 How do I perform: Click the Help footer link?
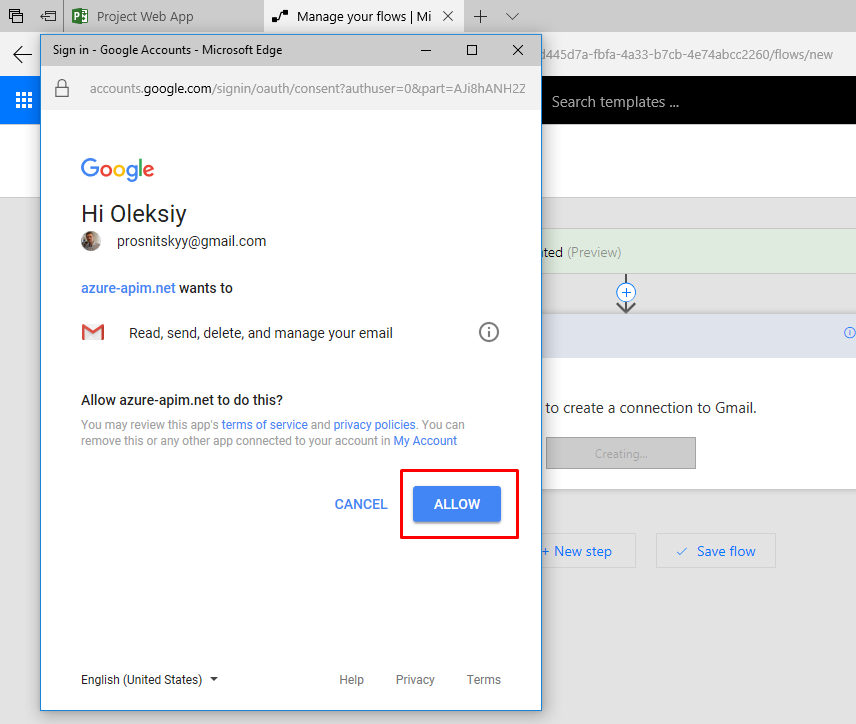click(351, 679)
